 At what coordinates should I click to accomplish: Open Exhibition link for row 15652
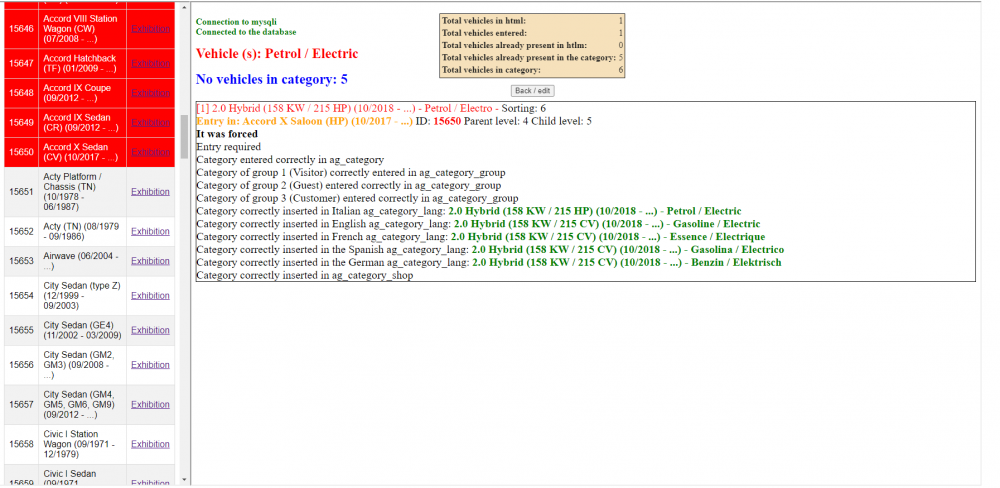click(151, 232)
